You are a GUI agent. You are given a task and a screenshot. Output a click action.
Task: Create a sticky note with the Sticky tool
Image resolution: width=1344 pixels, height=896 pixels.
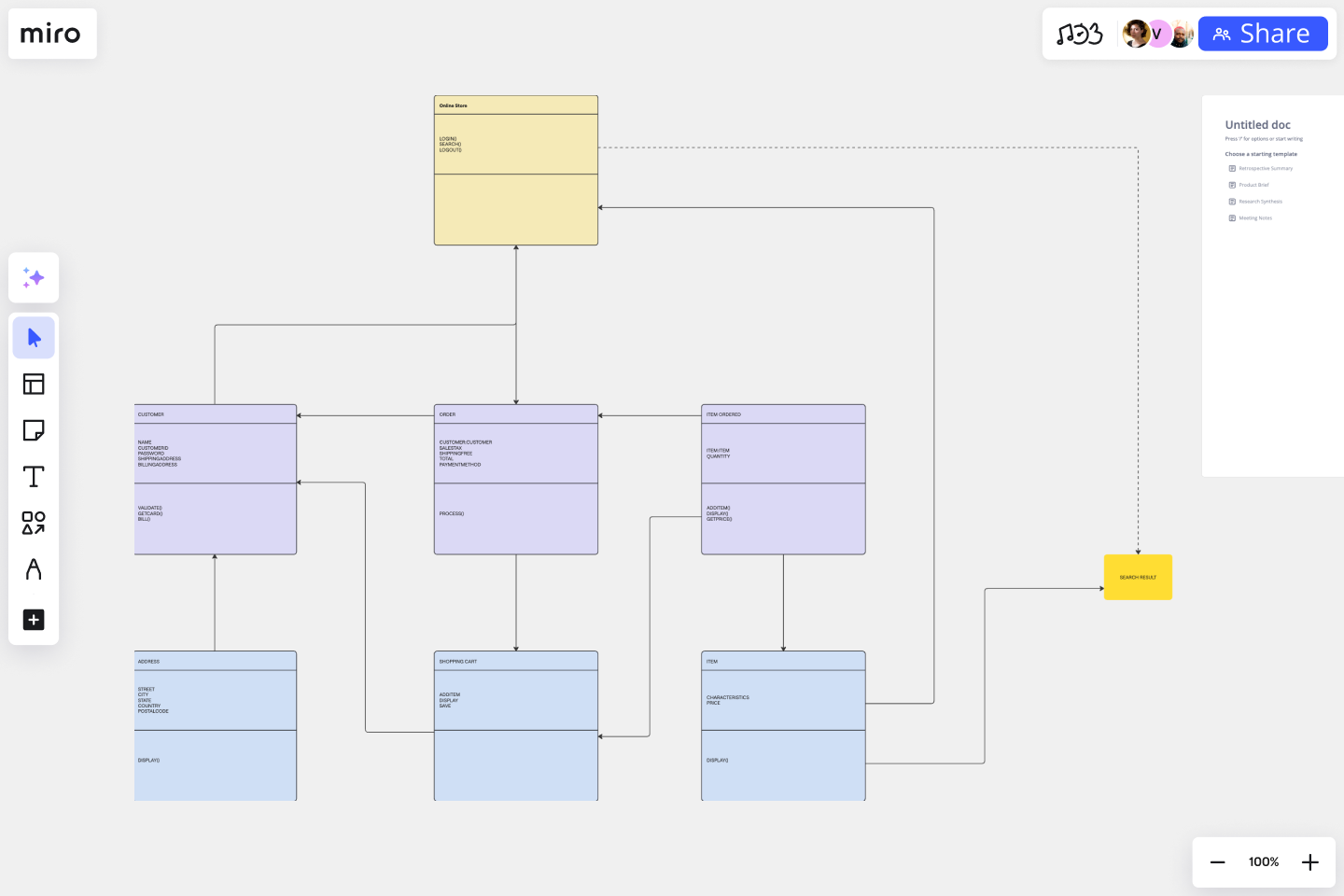click(34, 430)
